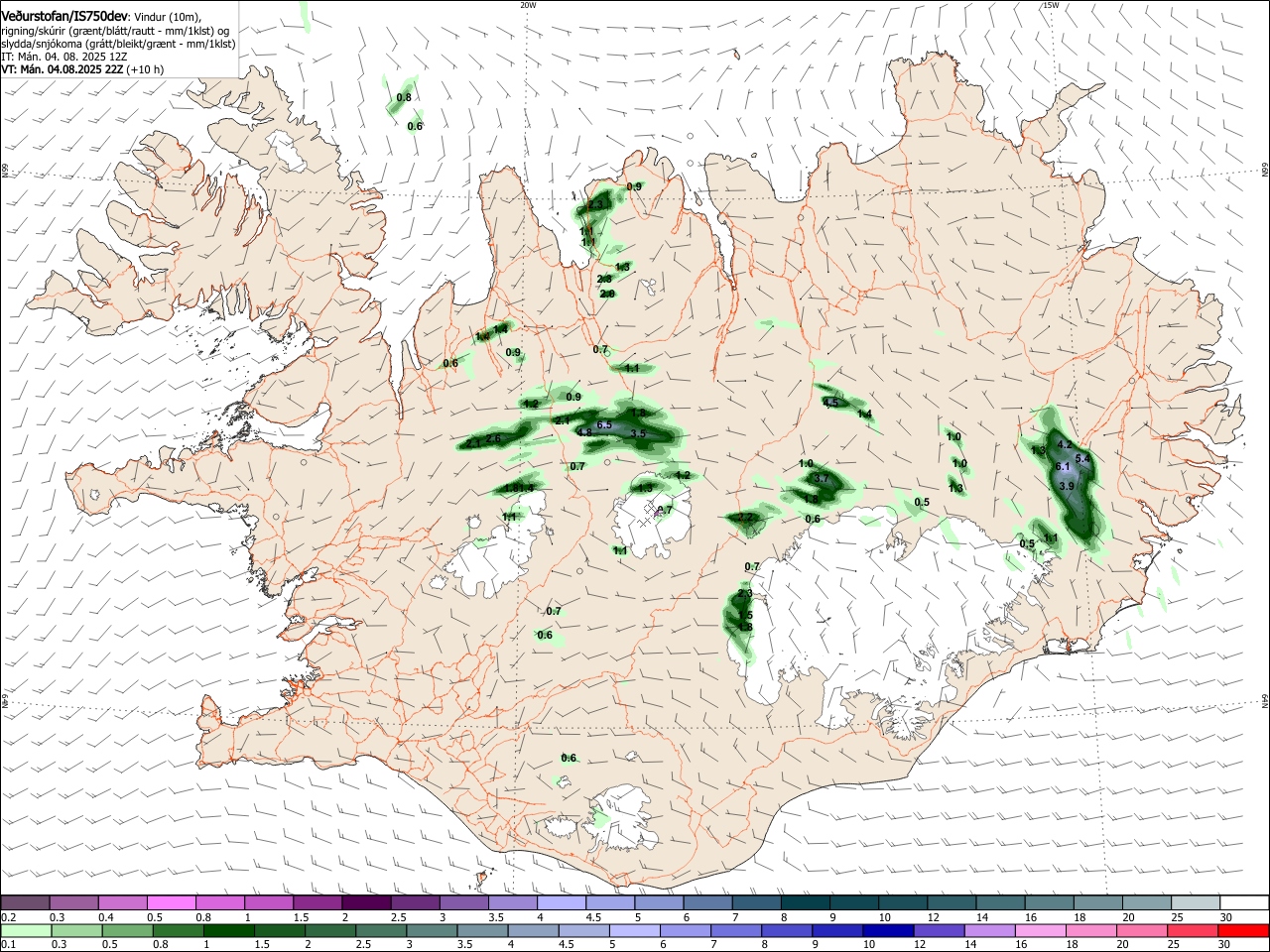1270x952 pixels.
Task: Click the 6.1 precipitation value in the east
Action: [1063, 466]
